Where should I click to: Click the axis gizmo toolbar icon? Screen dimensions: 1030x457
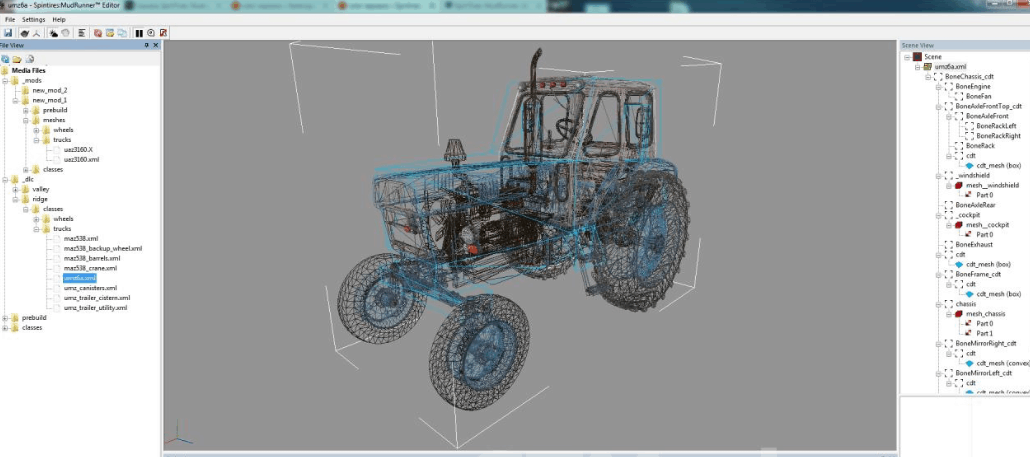tap(36, 33)
